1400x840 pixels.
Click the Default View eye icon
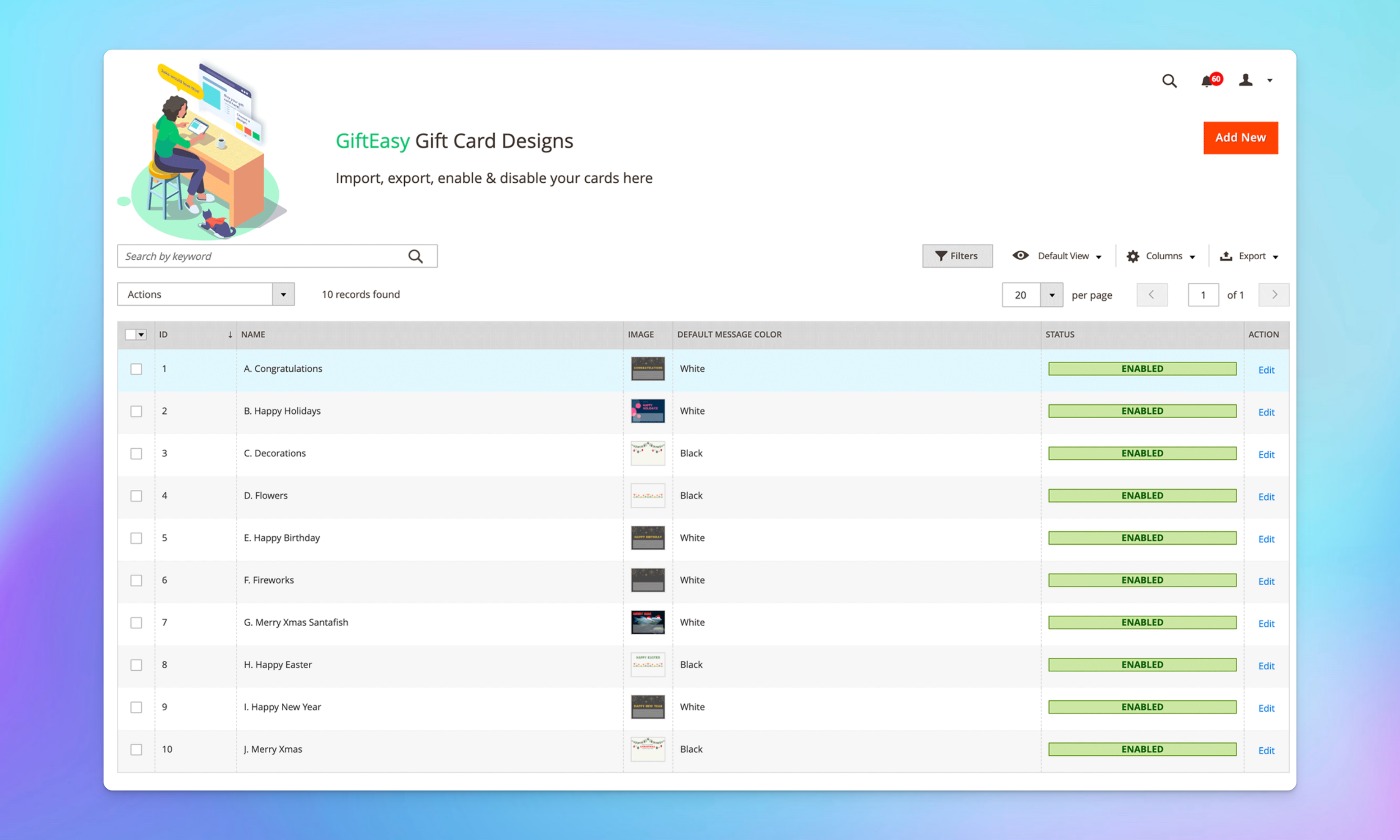pos(1021,256)
